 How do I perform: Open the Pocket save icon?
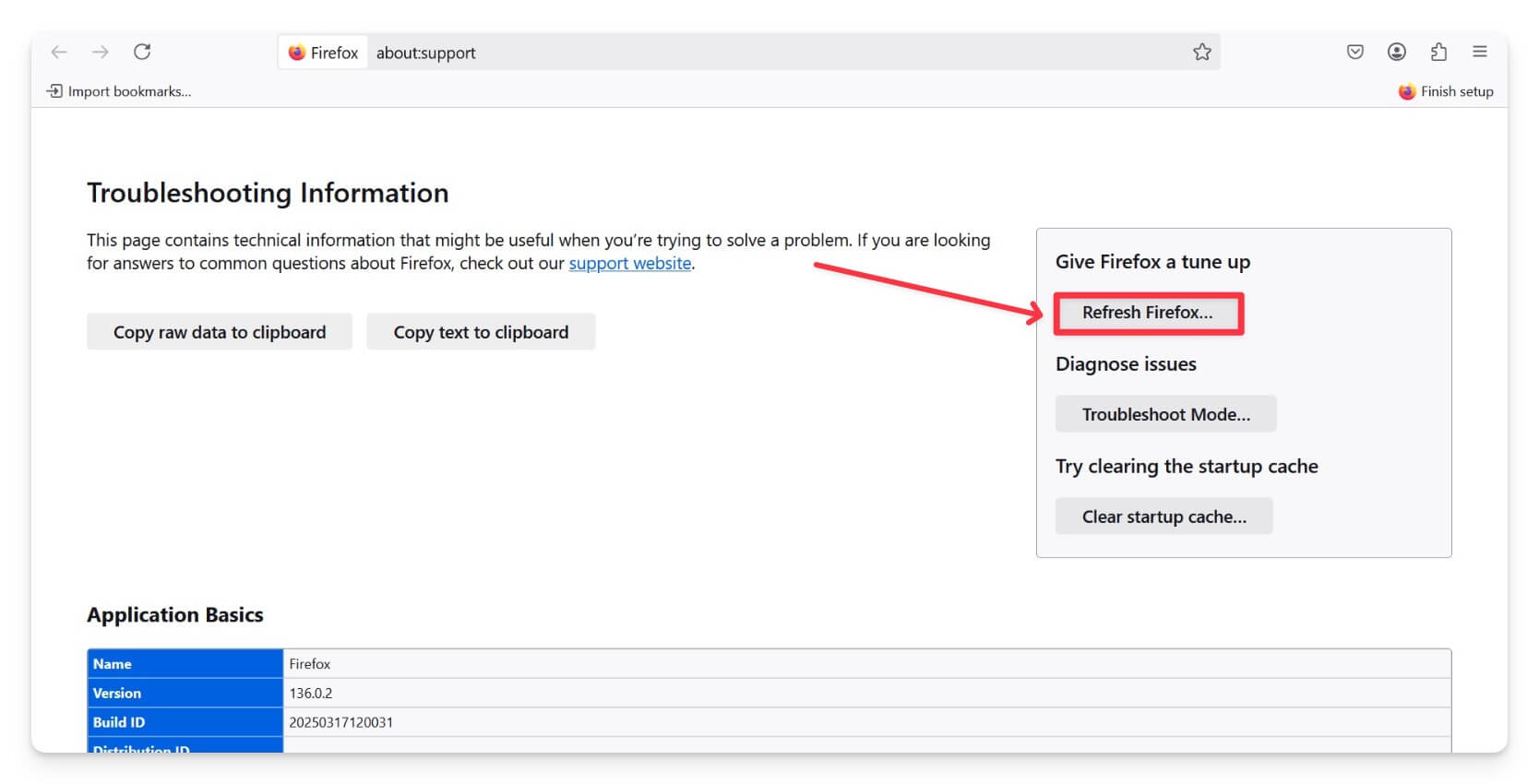1355,52
